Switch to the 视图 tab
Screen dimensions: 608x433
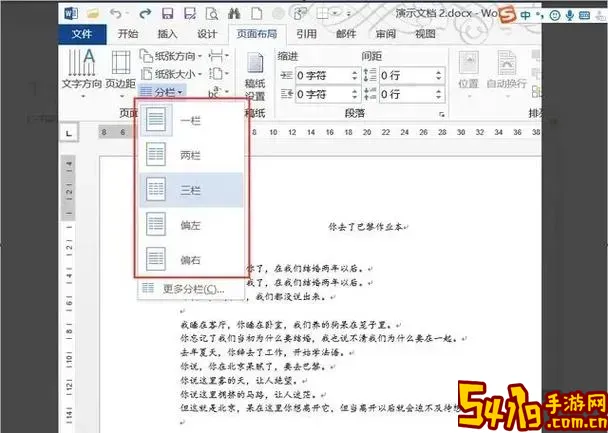point(425,34)
